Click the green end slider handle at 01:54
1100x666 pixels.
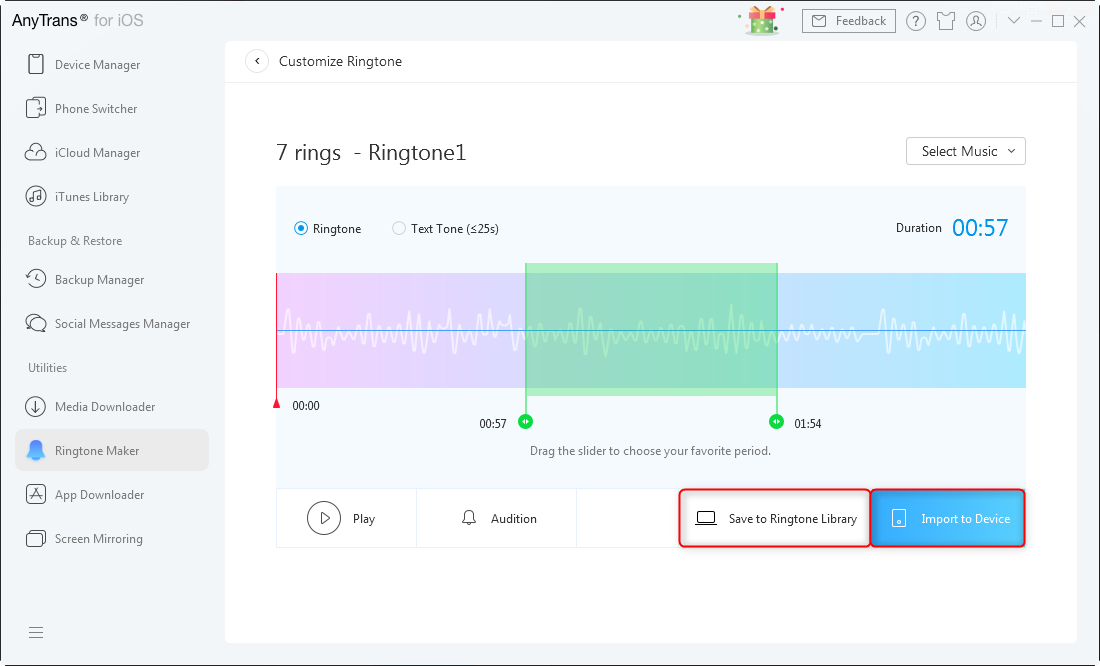[x=775, y=422]
